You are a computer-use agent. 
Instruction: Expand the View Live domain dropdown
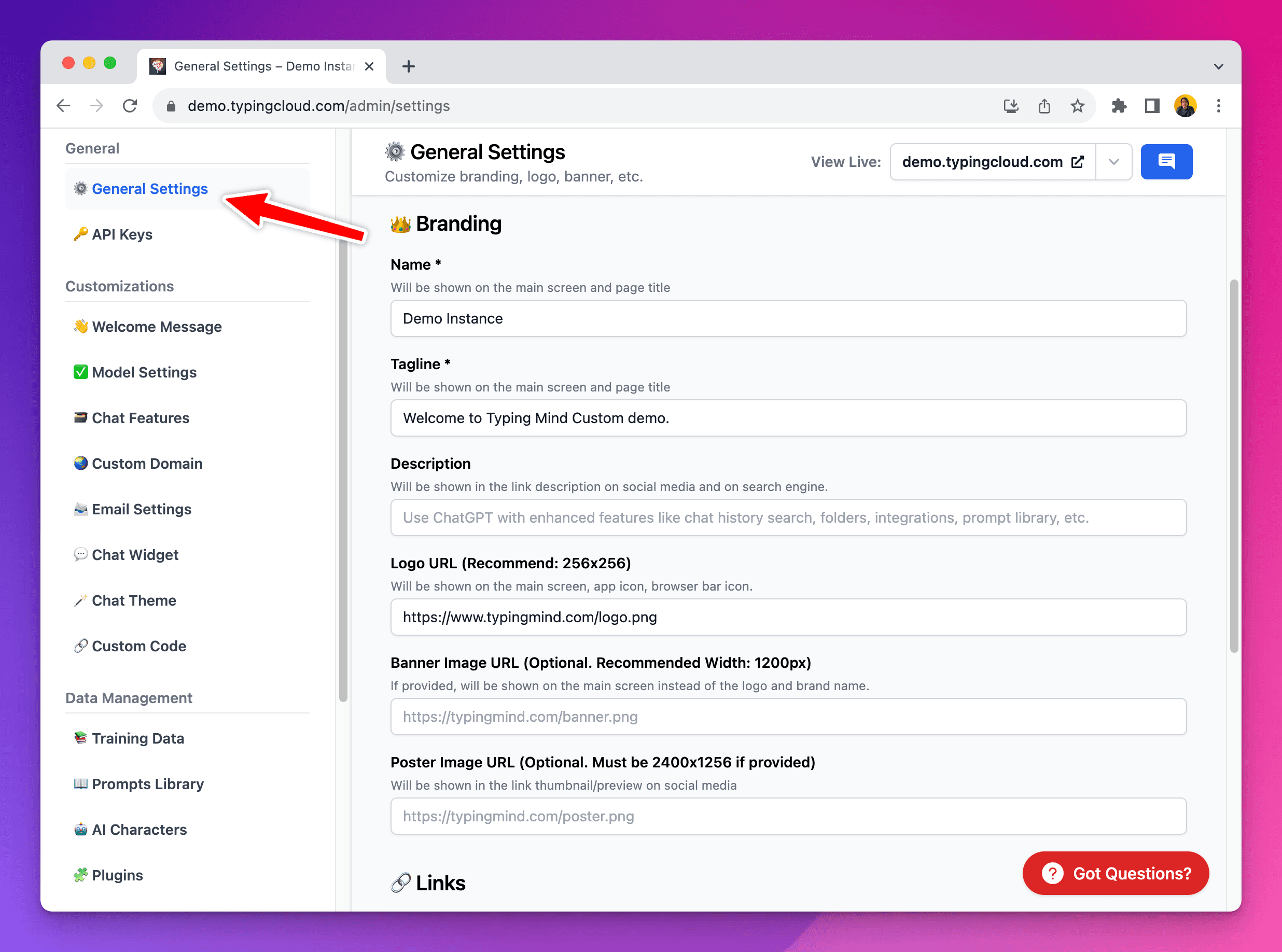coord(1113,162)
